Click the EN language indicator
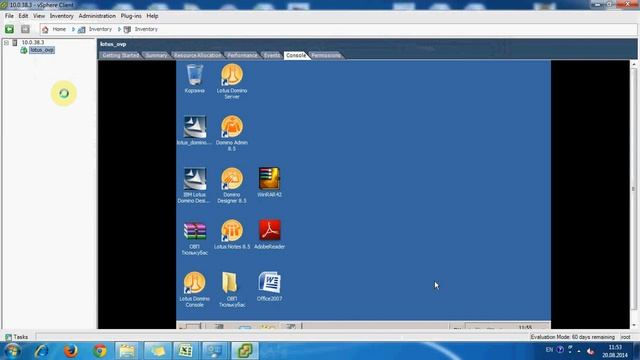The image size is (640, 360). tap(549, 350)
